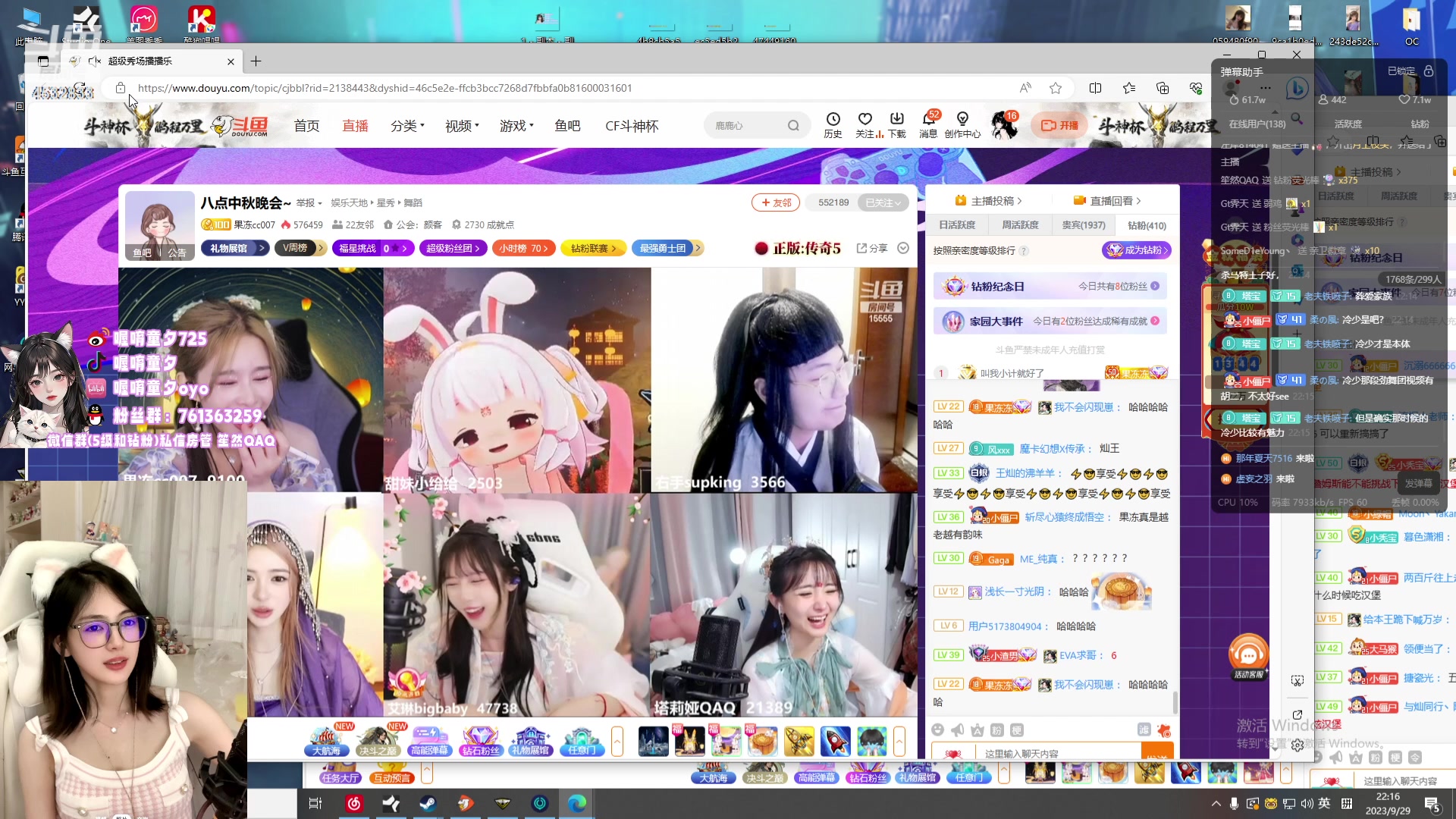Image resolution: width=1456 pixels, height=819 pixels.
Task: Show hidden system tray icons
Action: click(1216, 803)
